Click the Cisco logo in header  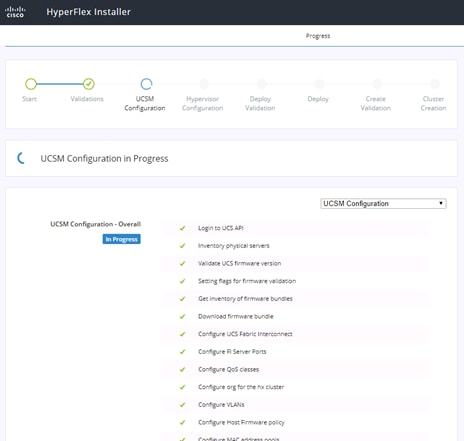(x=15, y=12)
